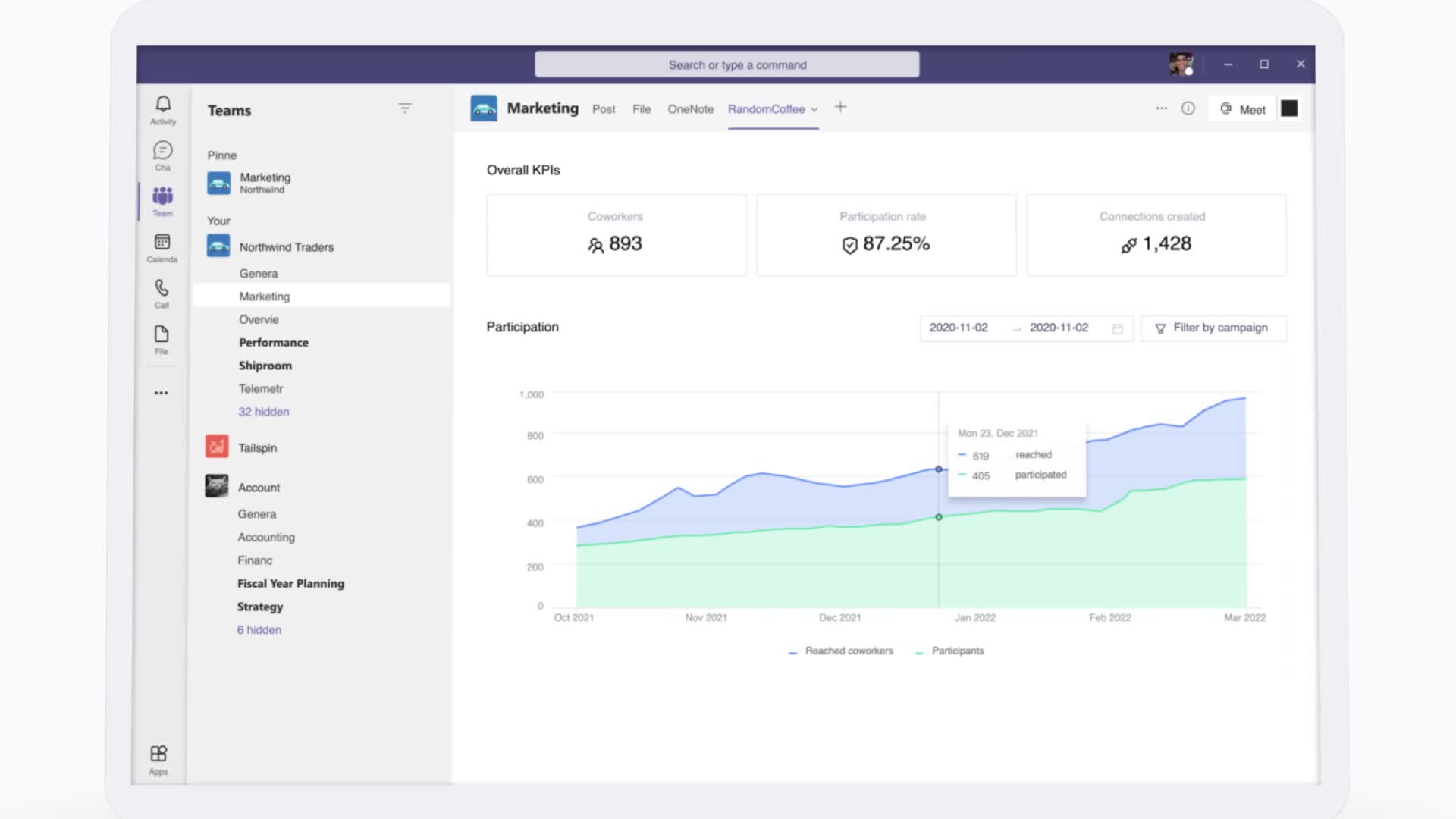Click the Marketing channel car icon in header
The image size is (1456, 819).
[484, 108]
